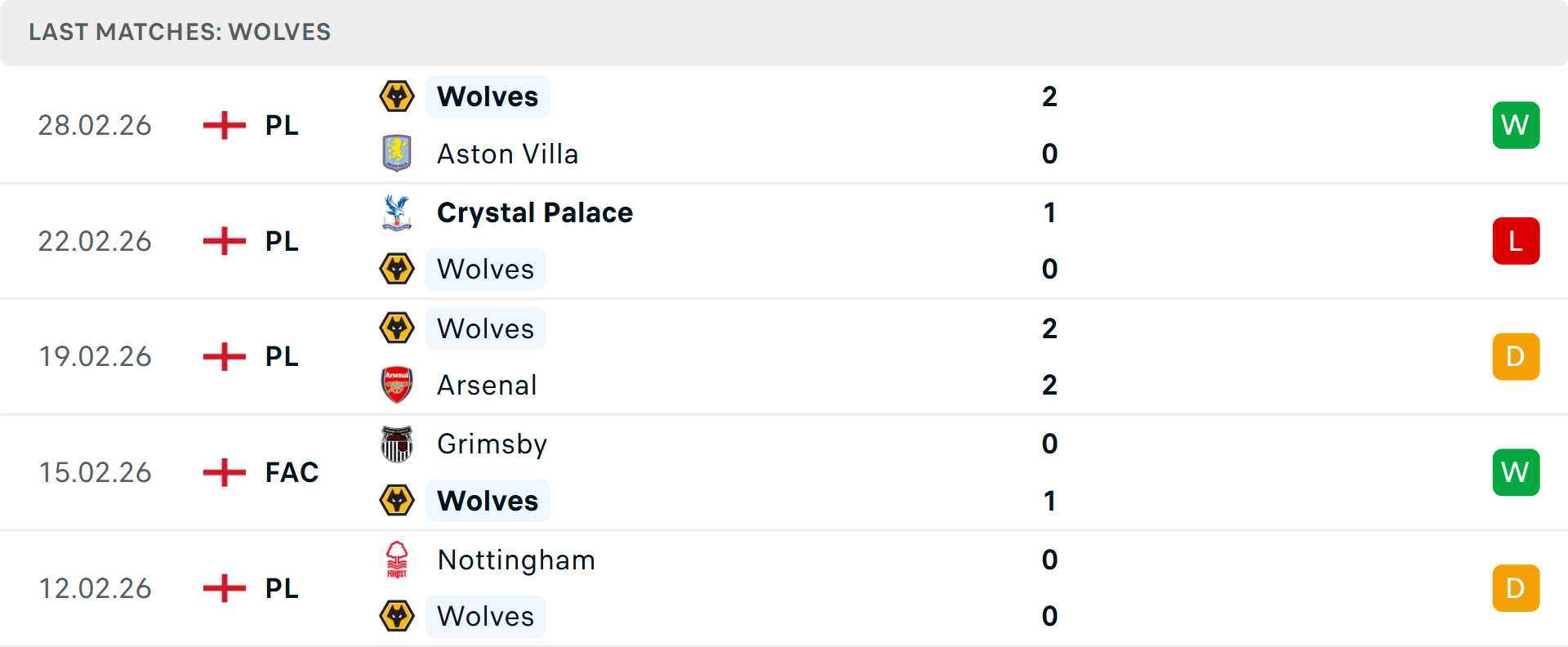This screenshot has width=1568, height=647.
Task: Click the date 12.02.26
Action: click(95, 588)
